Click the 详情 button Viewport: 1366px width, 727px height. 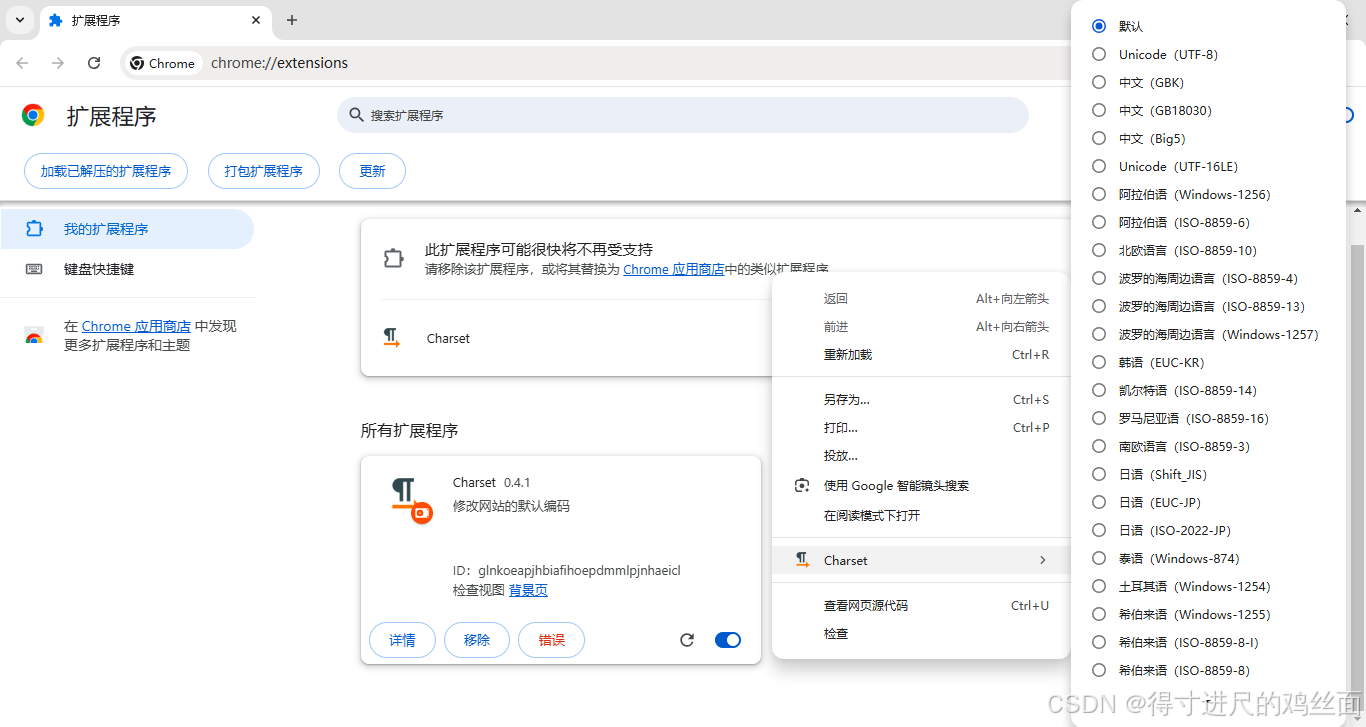[402, 640]
